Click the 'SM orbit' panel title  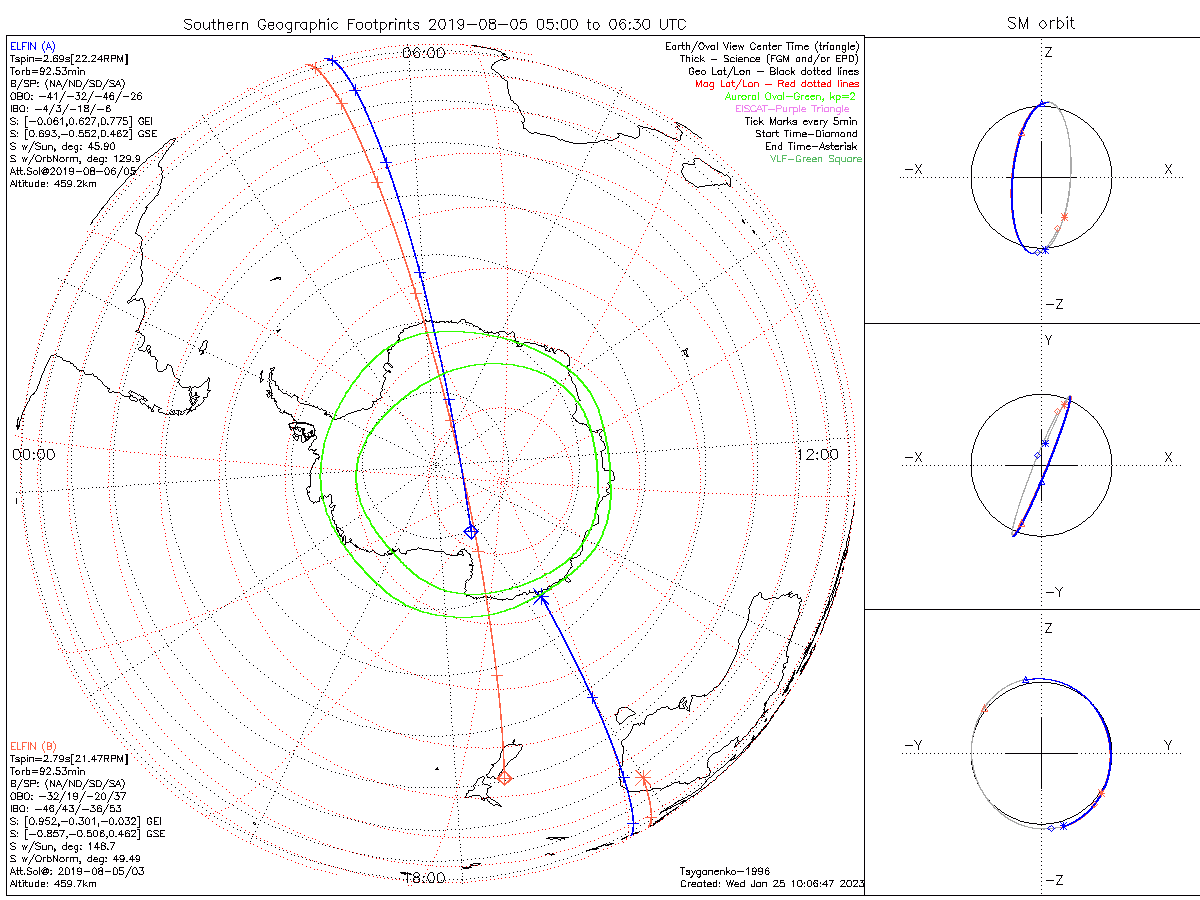coord(1044,23)
